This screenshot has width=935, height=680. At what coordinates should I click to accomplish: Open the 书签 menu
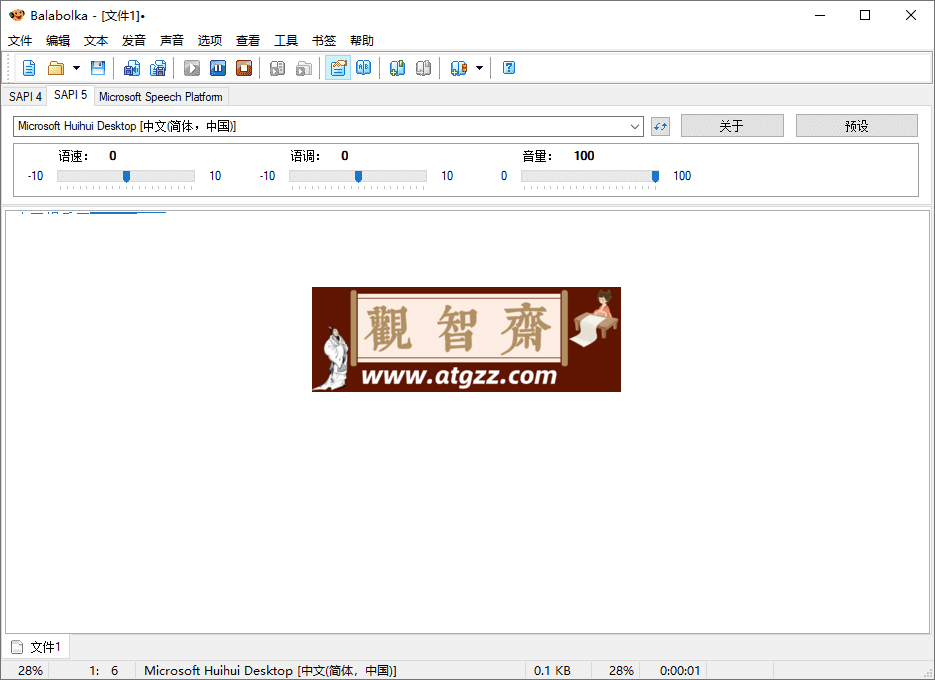click(324, 41)
